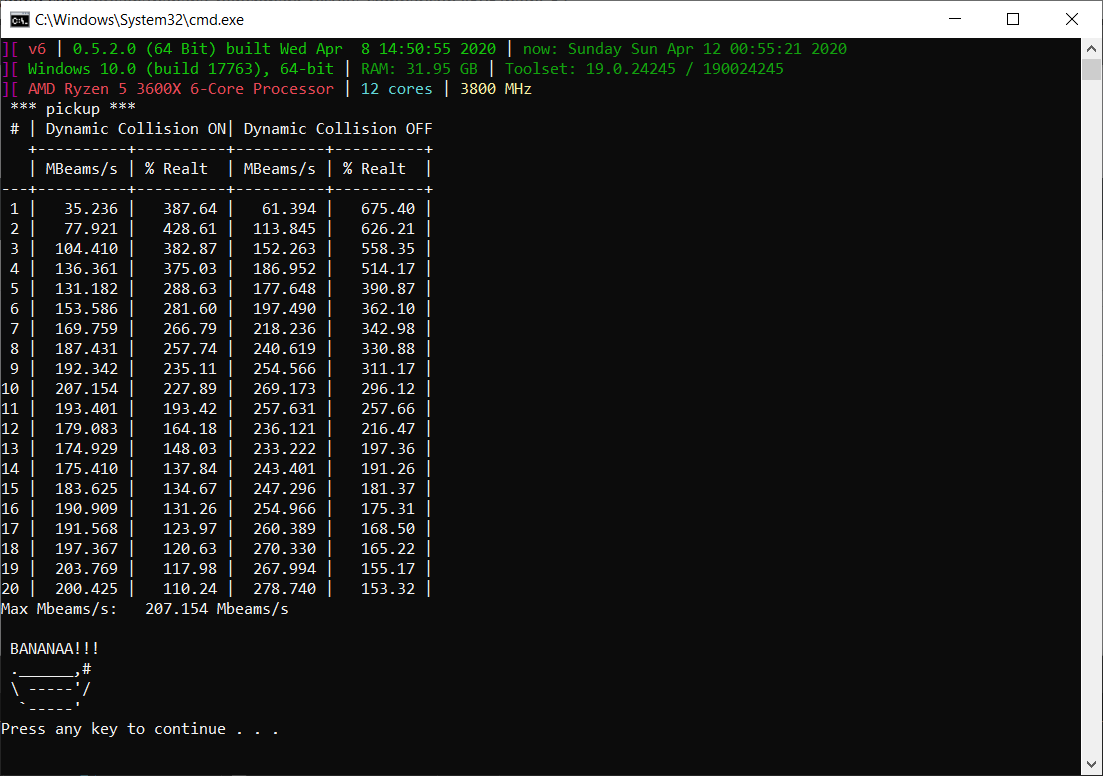
Task: Click the "now: Sunday Sun Apr 12 00:55:21 2020" timestamp
Action: [684, 49]
